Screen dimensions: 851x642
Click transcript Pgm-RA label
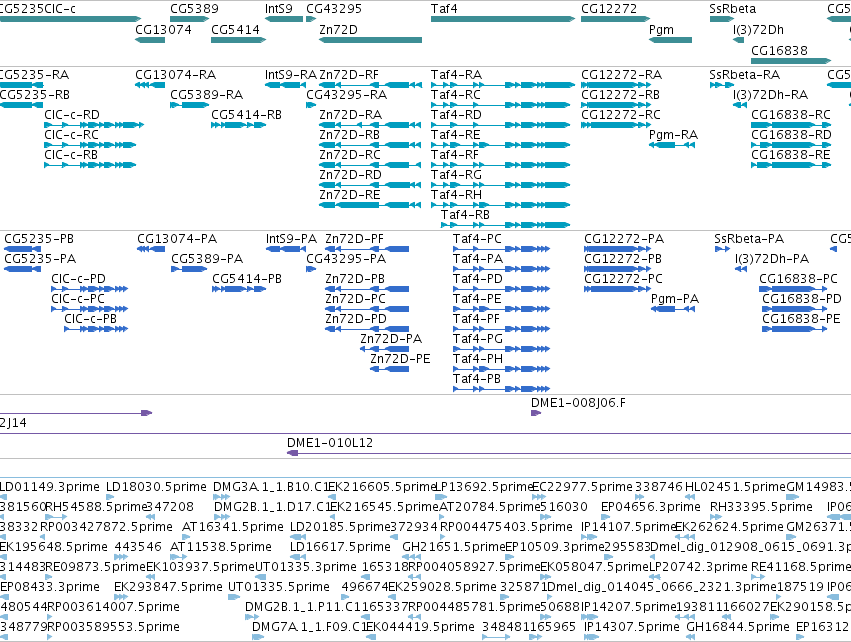673,135
